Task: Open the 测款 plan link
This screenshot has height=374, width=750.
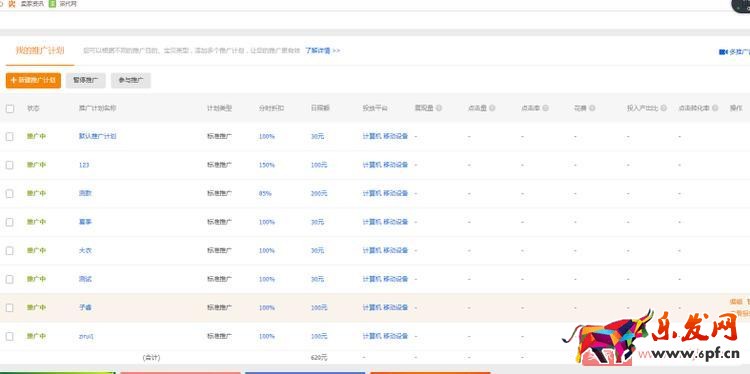Action: point(85,194)
